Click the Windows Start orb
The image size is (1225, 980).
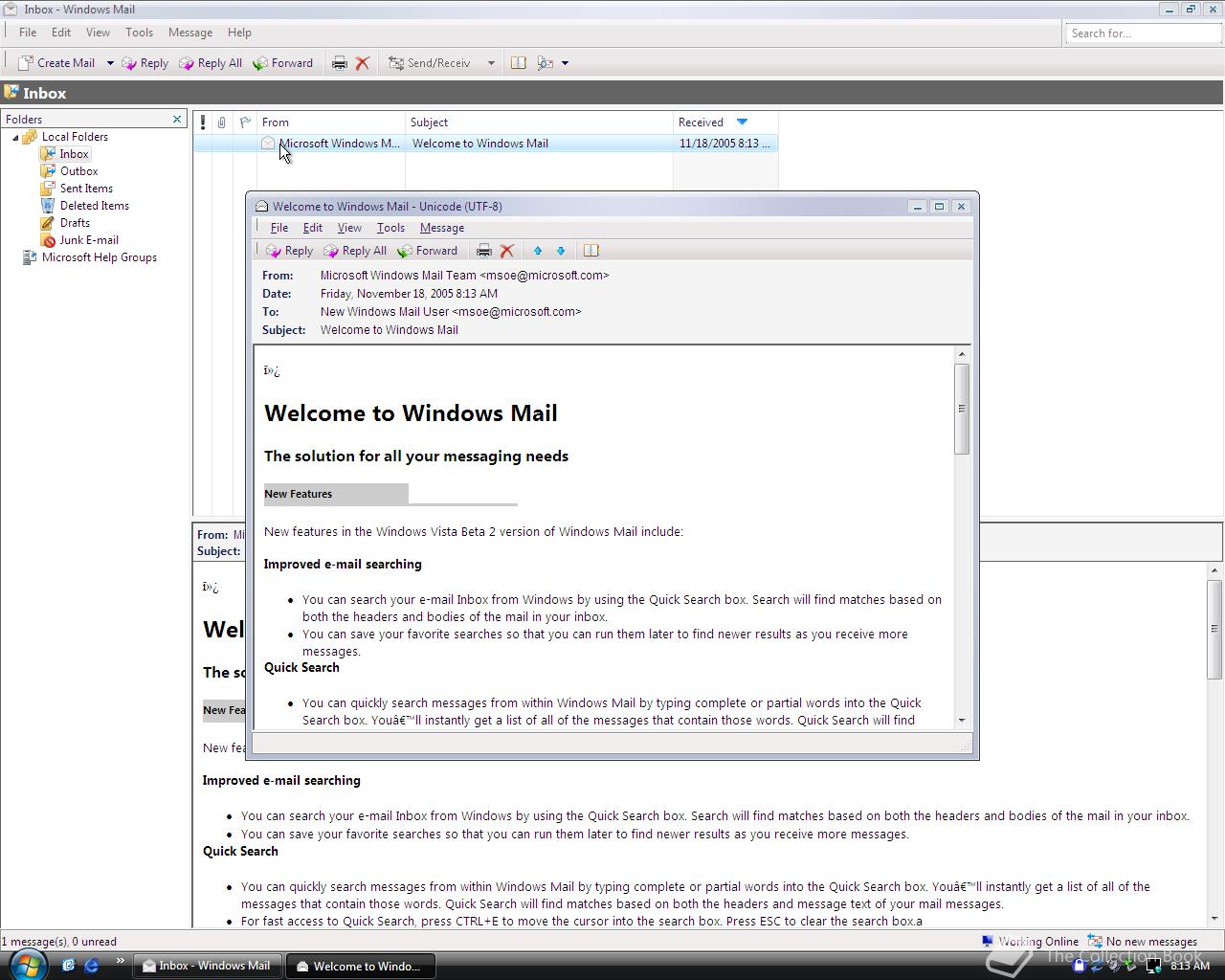28,965
